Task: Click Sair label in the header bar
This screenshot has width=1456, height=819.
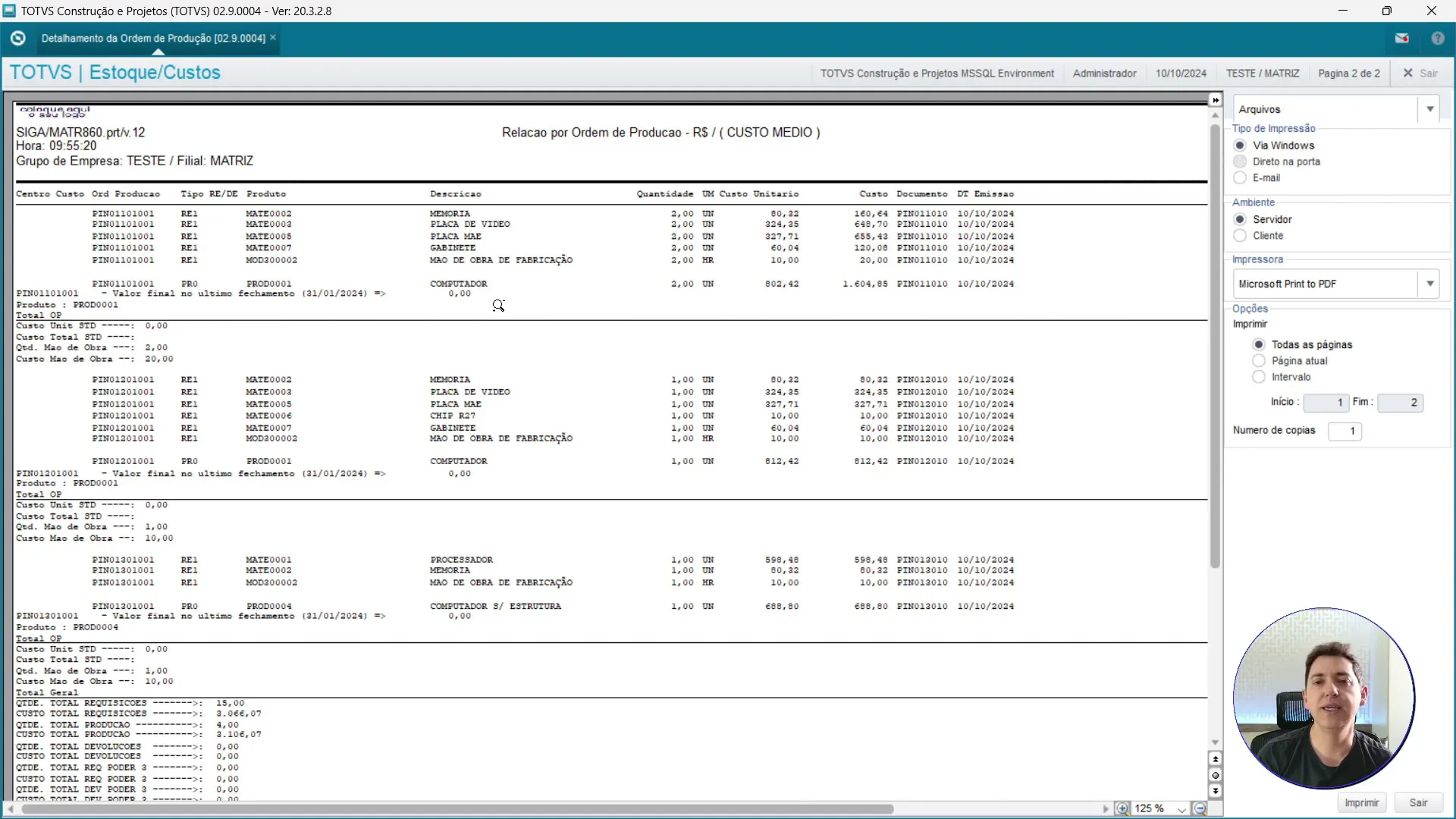Action: click(1429, 74)
